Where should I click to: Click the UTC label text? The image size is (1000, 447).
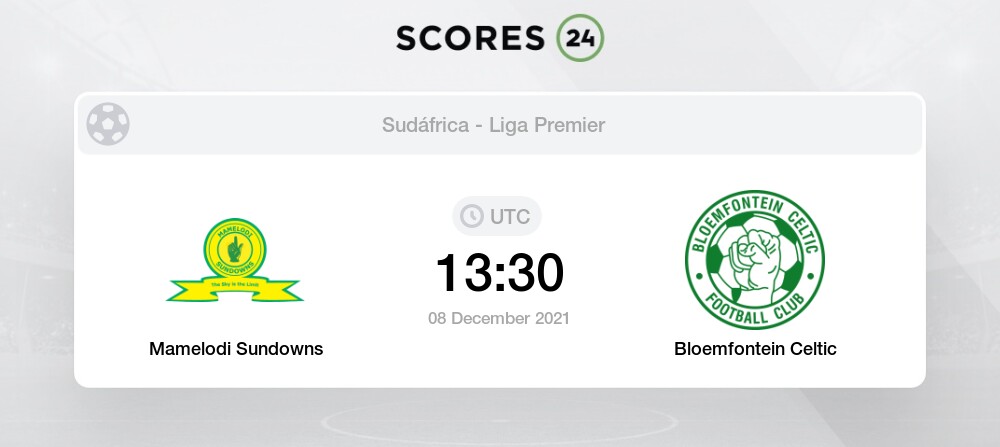(x=510, y=217)
